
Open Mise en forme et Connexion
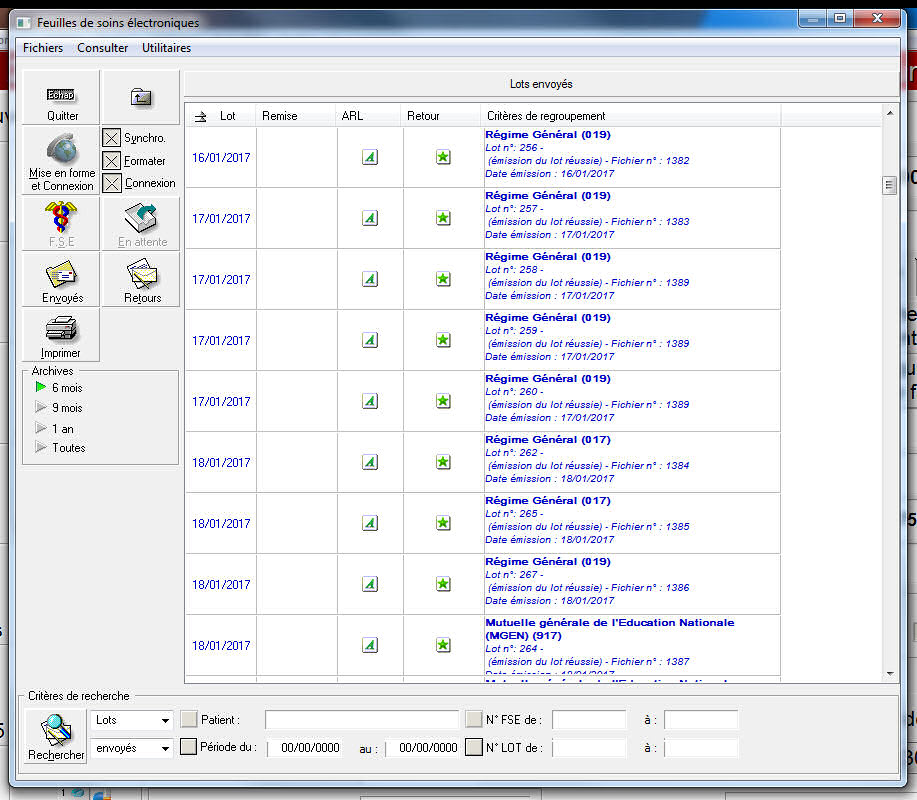pos(62,161)
